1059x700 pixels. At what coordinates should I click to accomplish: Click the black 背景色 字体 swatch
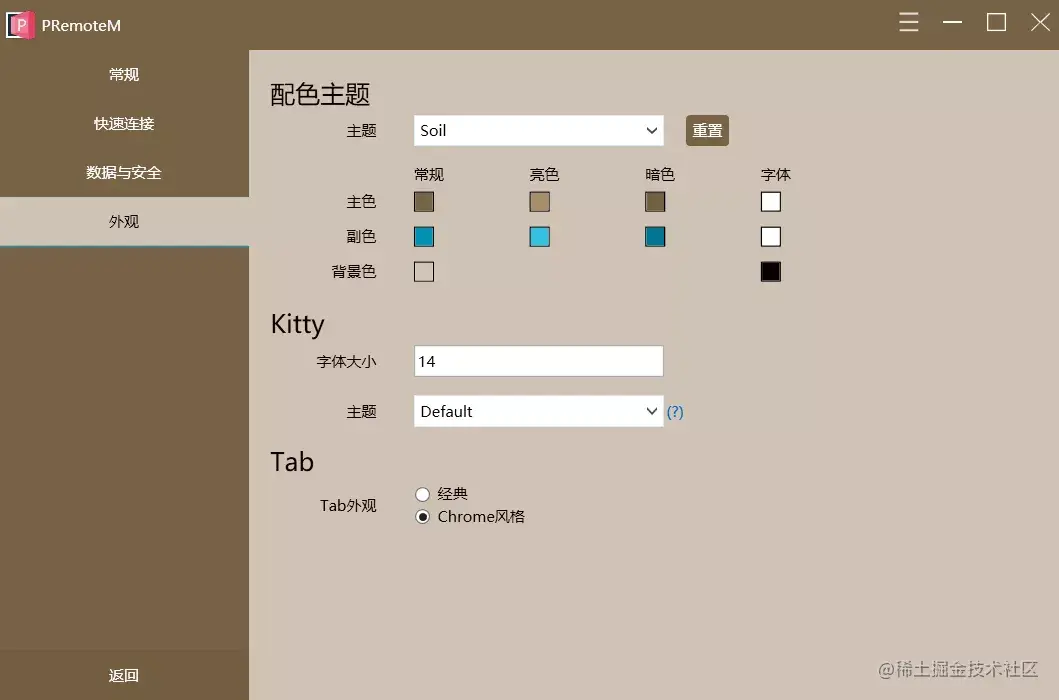click(x=770, y=271)
